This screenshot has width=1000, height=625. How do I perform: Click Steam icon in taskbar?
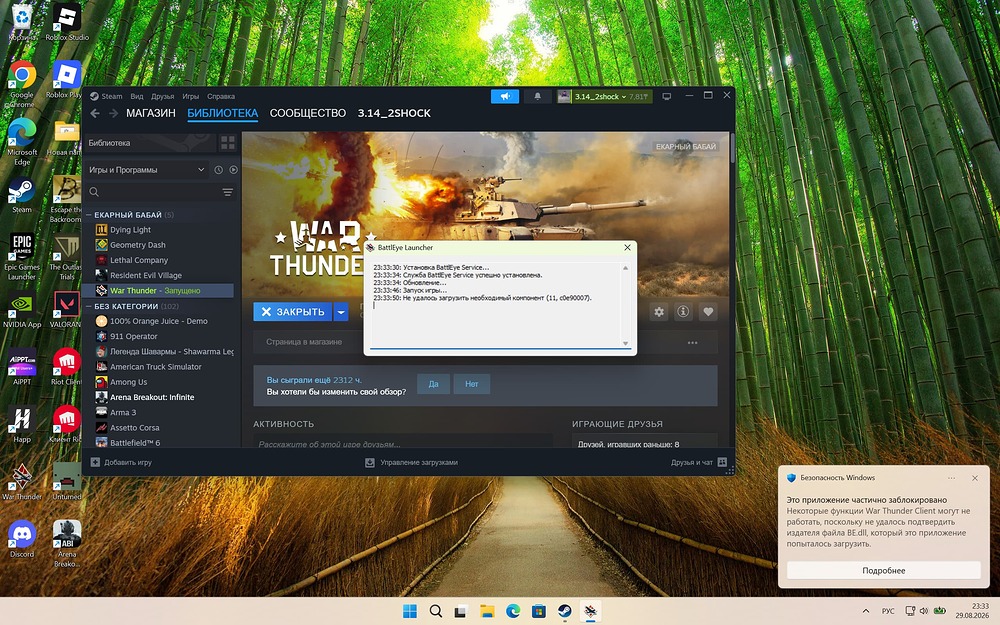[x=564, y=611]
